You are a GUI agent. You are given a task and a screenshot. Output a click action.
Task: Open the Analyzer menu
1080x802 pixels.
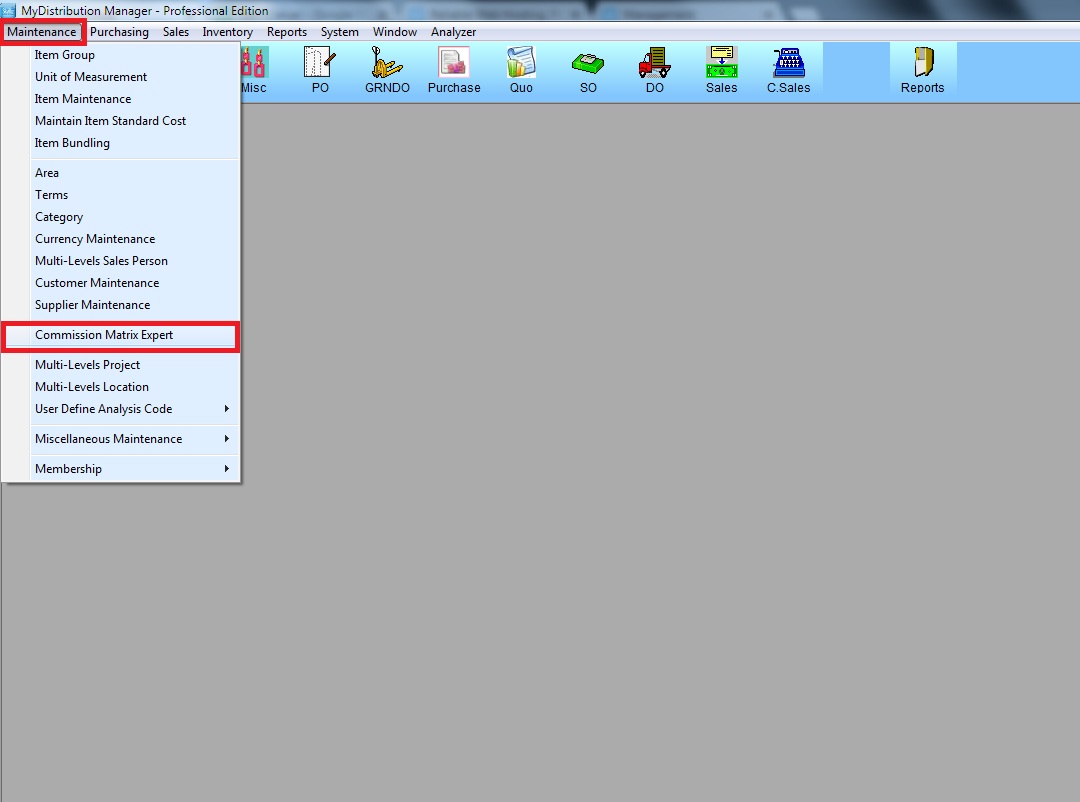click(x=453, y=32)
